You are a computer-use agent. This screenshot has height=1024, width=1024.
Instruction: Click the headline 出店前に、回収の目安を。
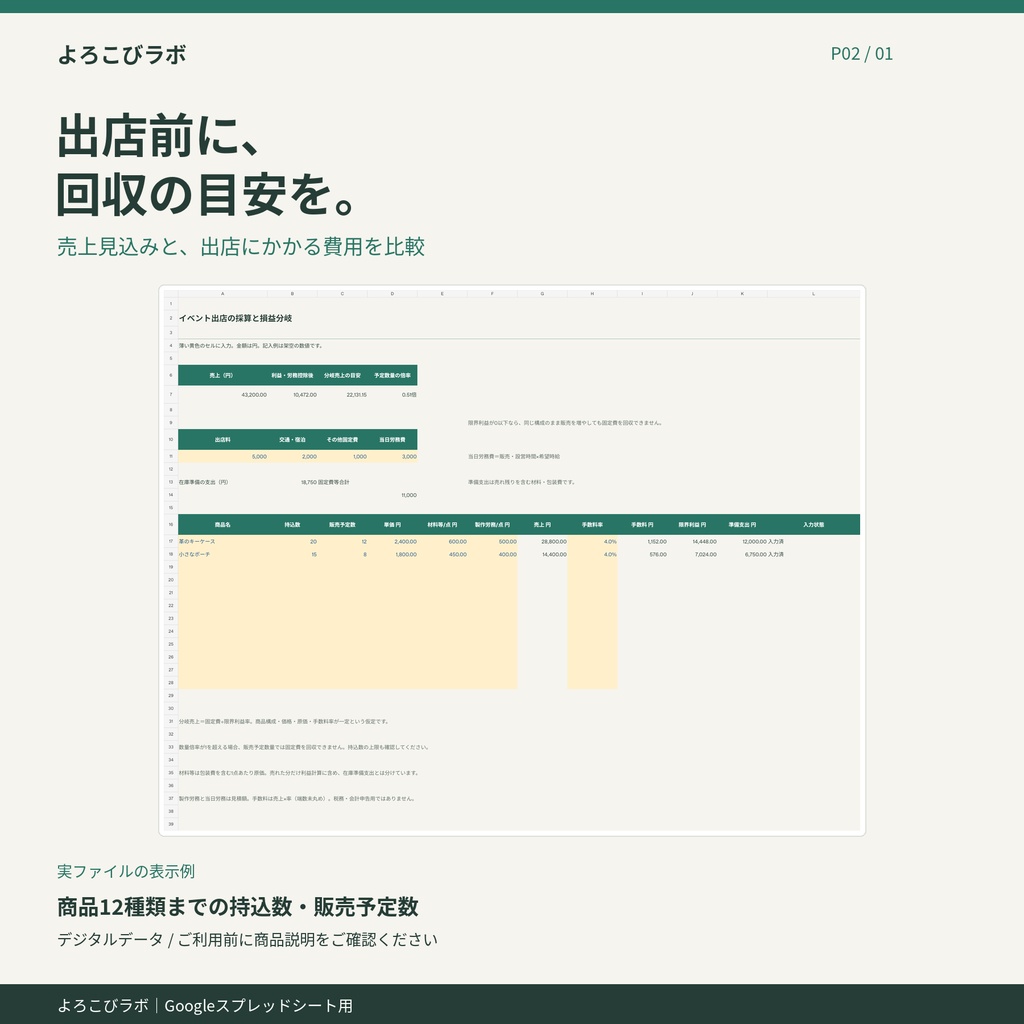(x=206, y=165)
